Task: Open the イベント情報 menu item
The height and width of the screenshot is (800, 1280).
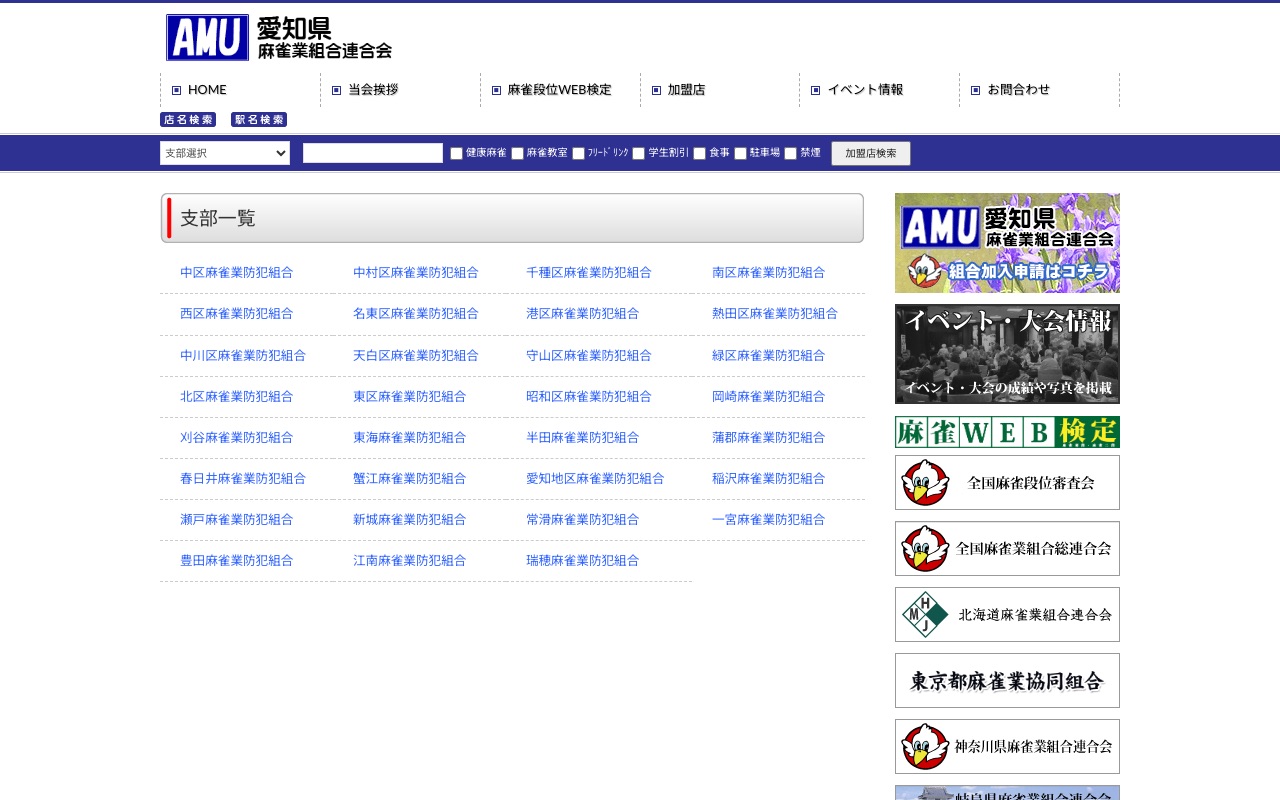Action: click(x=860, y=89)
